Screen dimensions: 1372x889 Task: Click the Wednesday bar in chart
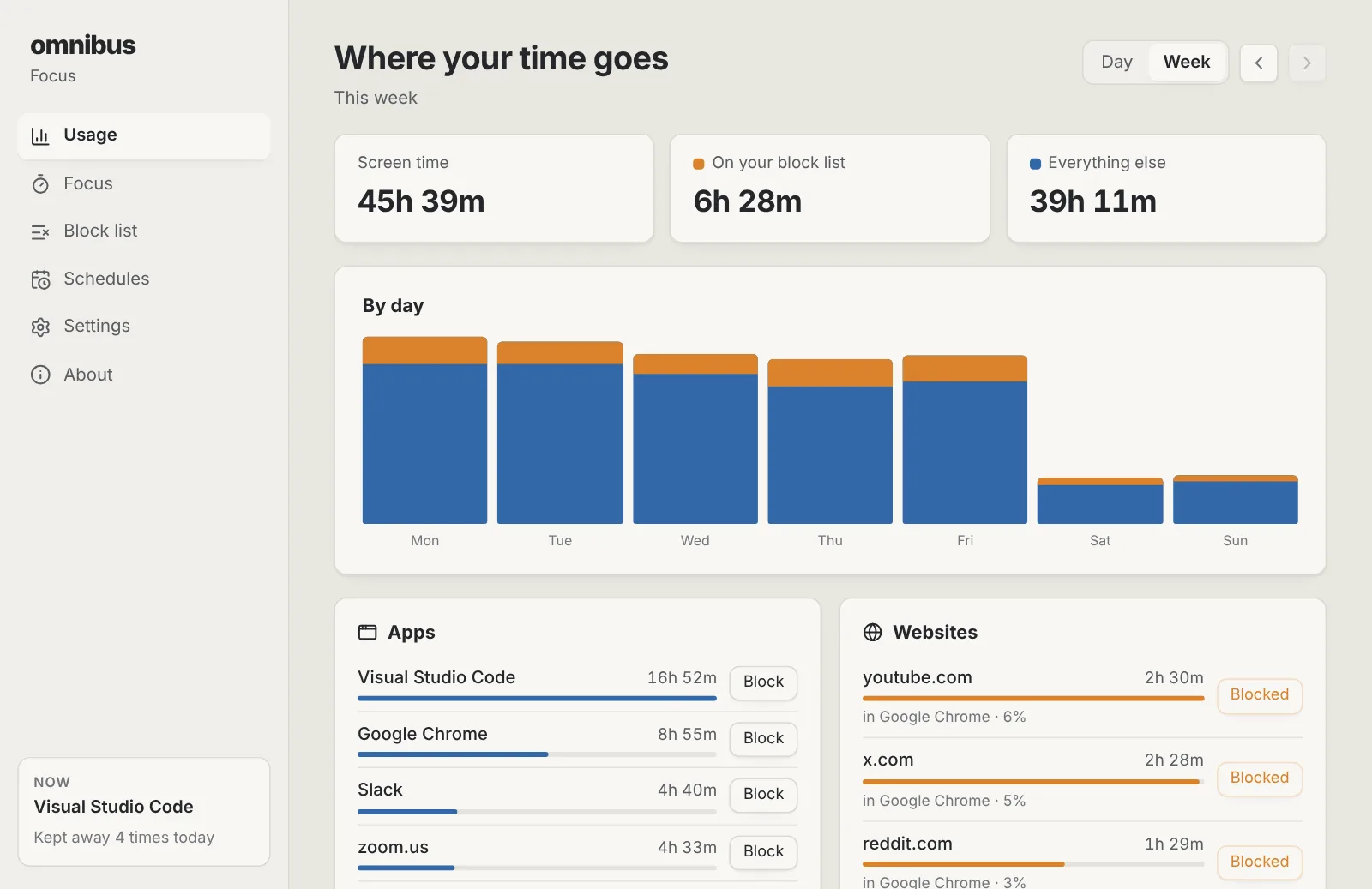coord(695,439)
